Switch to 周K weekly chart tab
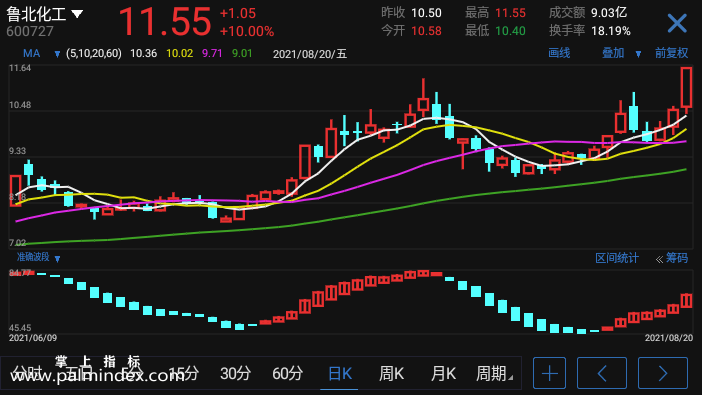Image resolution: width=702 pixels, height=395 pixels. pyautogui.click(x=391, y=373)
